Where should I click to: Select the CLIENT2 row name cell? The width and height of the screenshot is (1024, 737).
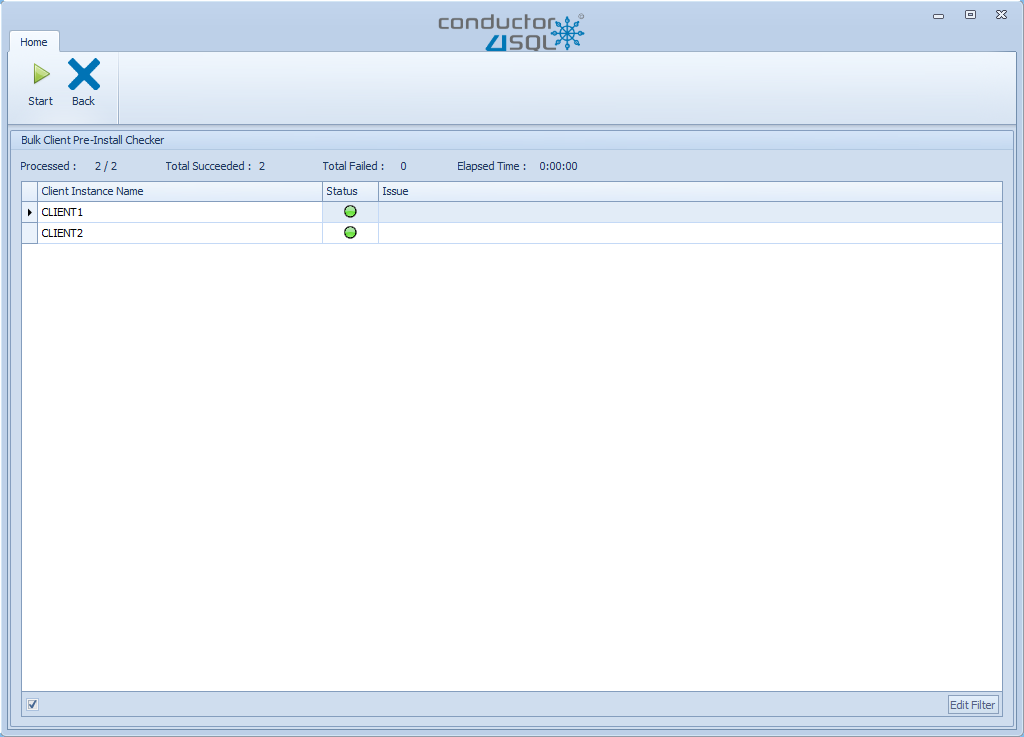pos(180,233)
